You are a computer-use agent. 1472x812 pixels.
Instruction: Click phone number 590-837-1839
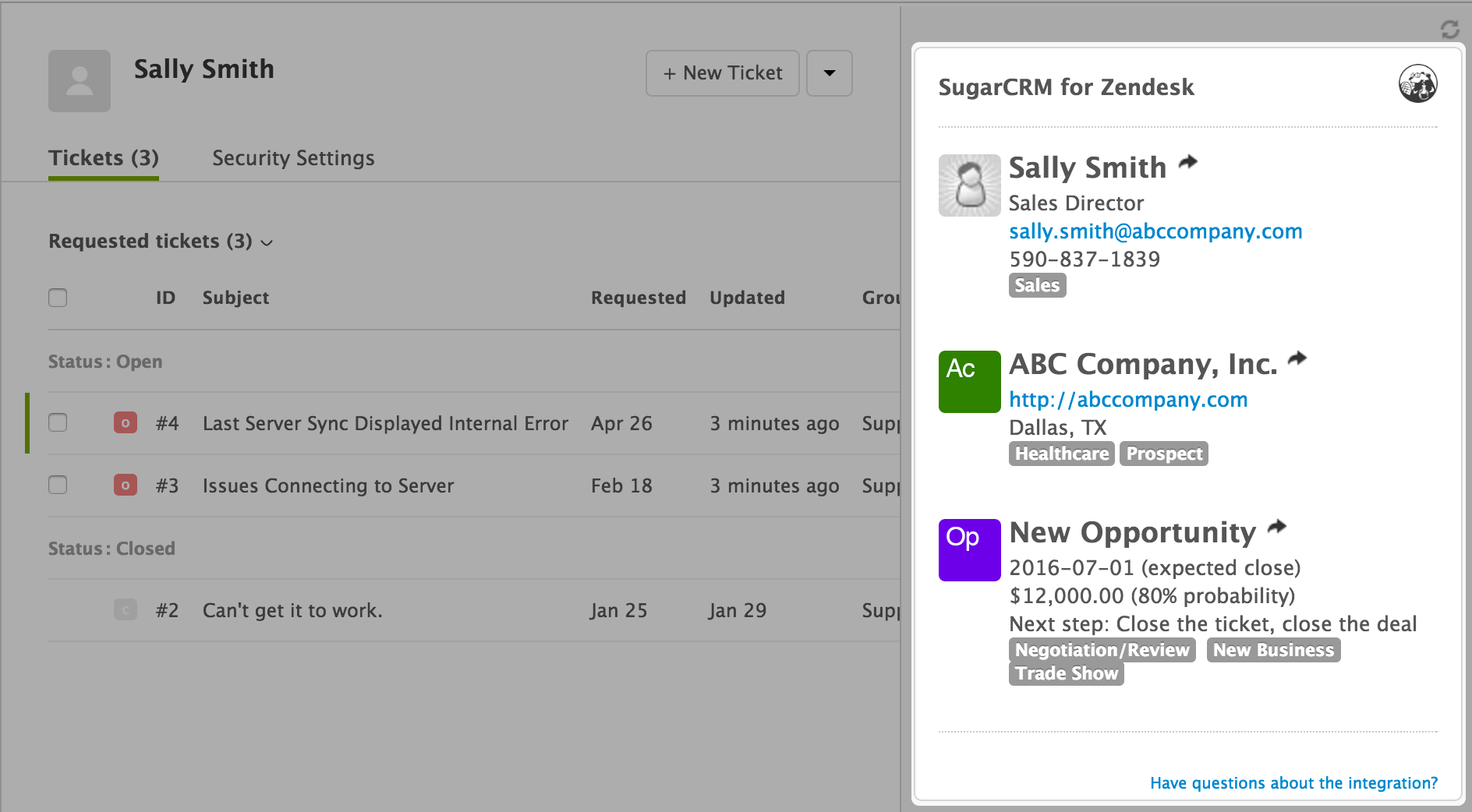click(x=1085, y=259)
